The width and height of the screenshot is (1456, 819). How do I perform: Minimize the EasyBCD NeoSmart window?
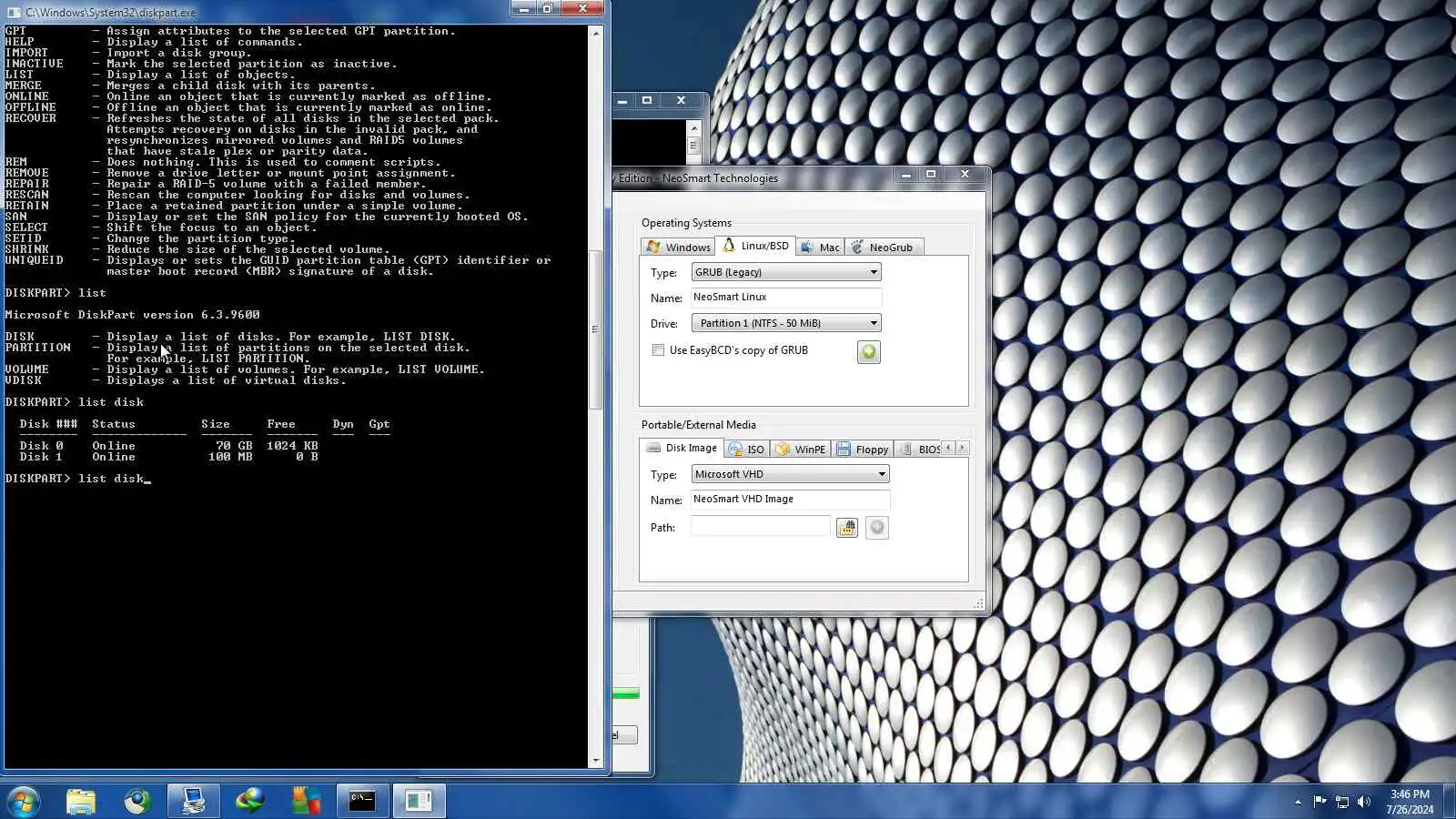905,175
